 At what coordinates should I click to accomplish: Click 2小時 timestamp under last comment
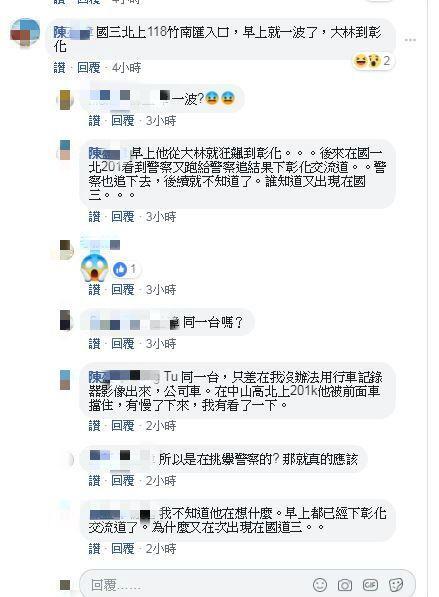click(161, 549)
